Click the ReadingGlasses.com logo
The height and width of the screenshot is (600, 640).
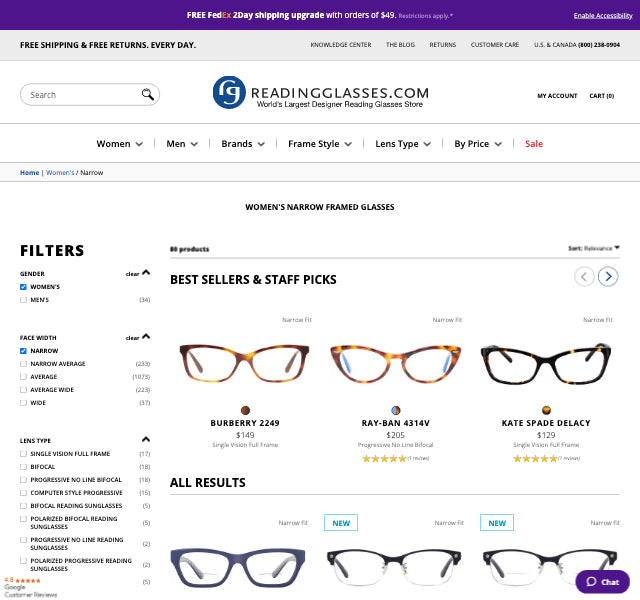(320, 93)
